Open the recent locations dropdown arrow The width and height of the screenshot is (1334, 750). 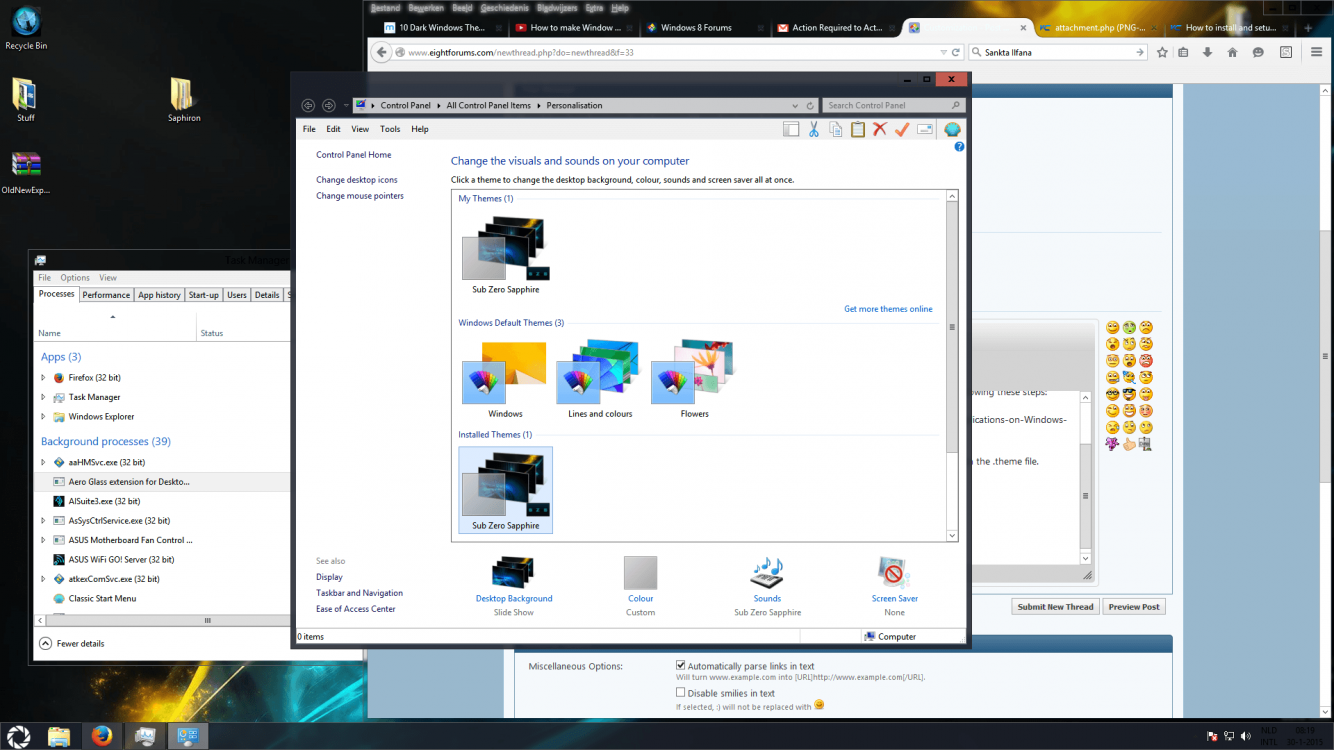pyautogui.click(x=346, y=105)
